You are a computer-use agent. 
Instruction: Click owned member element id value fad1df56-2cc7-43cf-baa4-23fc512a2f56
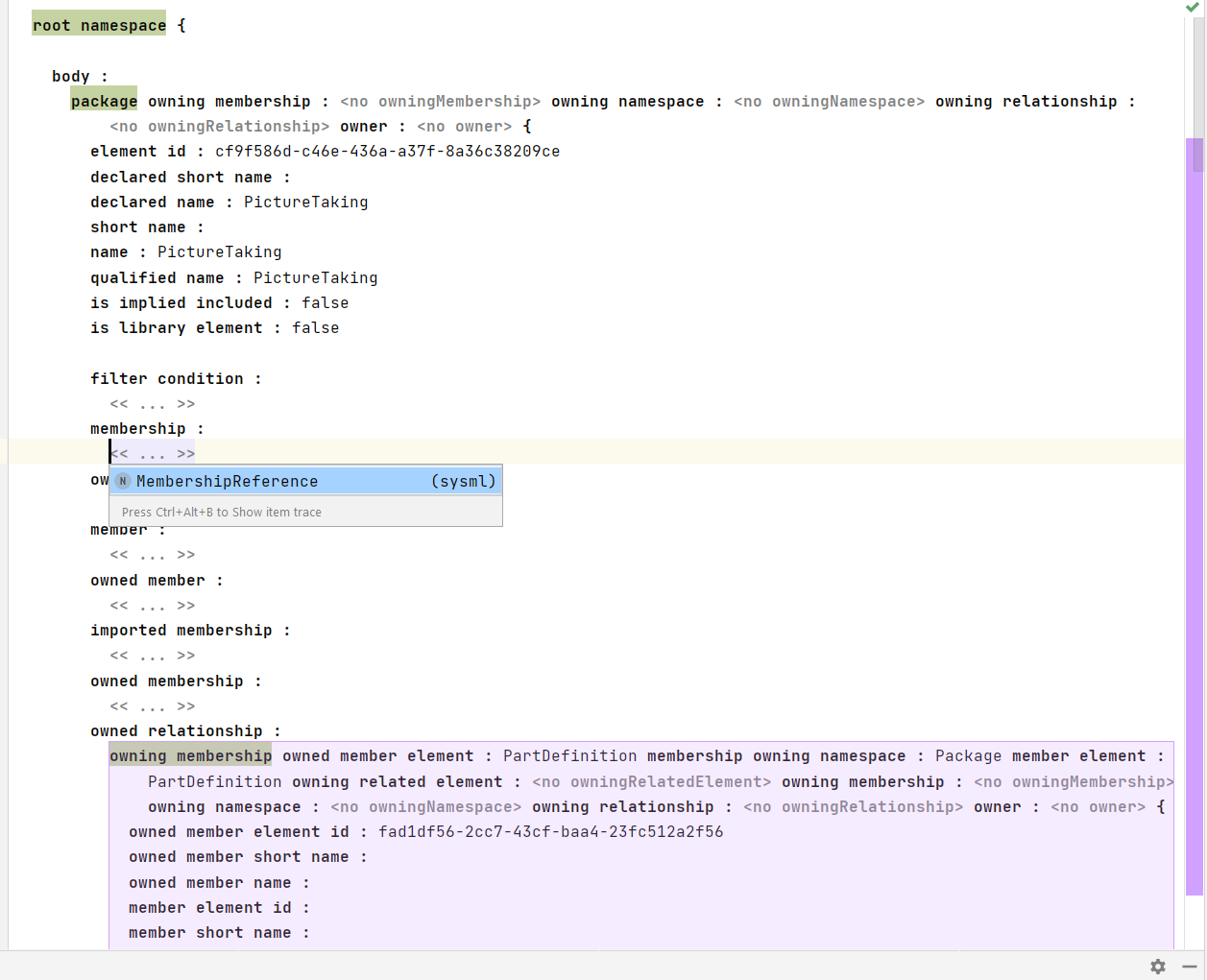tap(551, 832)
